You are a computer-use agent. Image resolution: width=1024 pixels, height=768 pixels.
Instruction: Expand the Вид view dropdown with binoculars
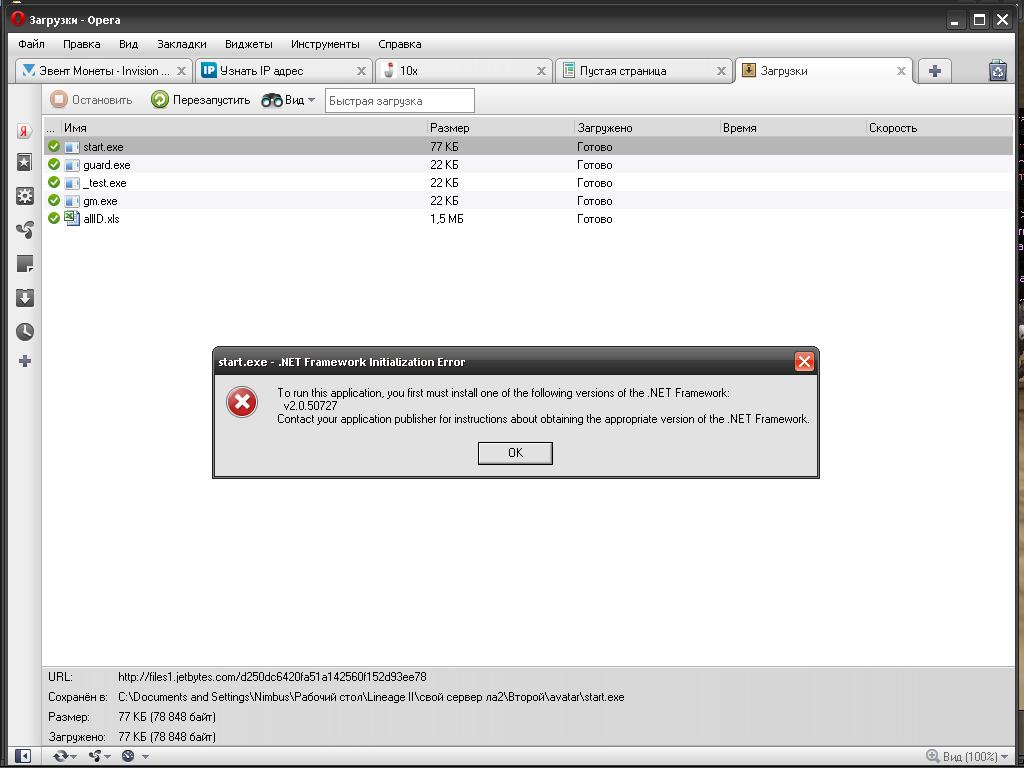point(288,100)
